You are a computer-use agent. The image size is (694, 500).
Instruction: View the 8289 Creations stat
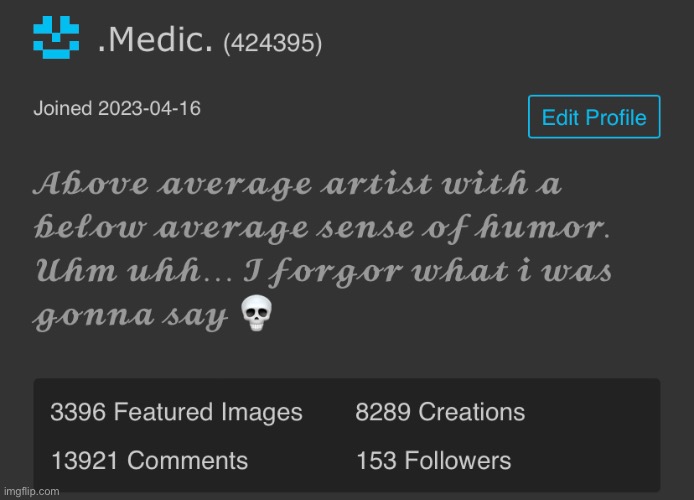[x=440, y=412]
